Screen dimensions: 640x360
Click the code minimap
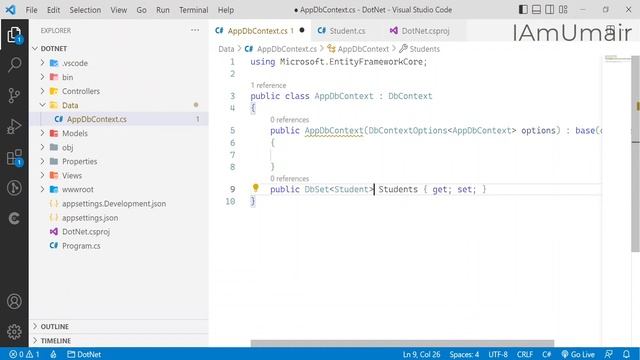(617, 58)
